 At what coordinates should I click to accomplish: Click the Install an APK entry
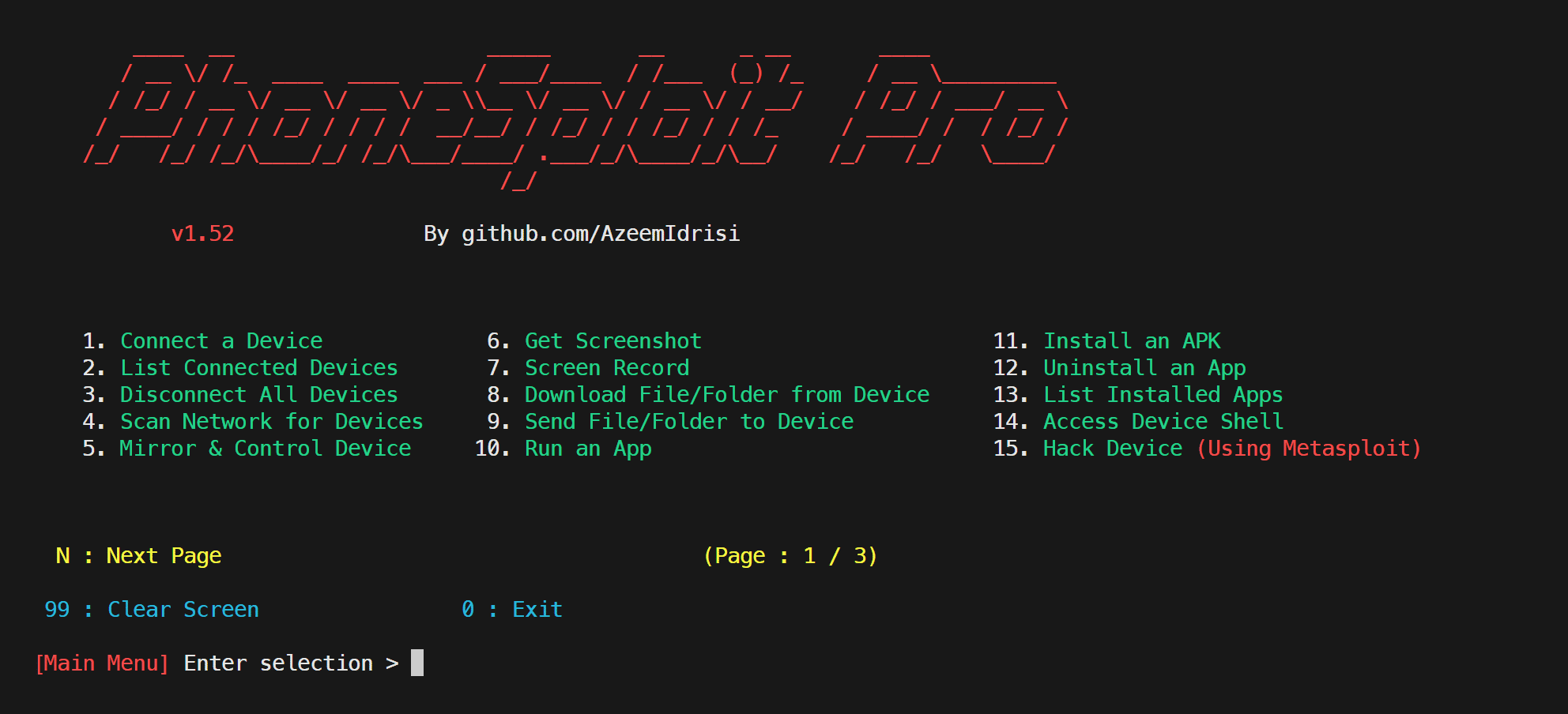click(x=1131, y=341)
